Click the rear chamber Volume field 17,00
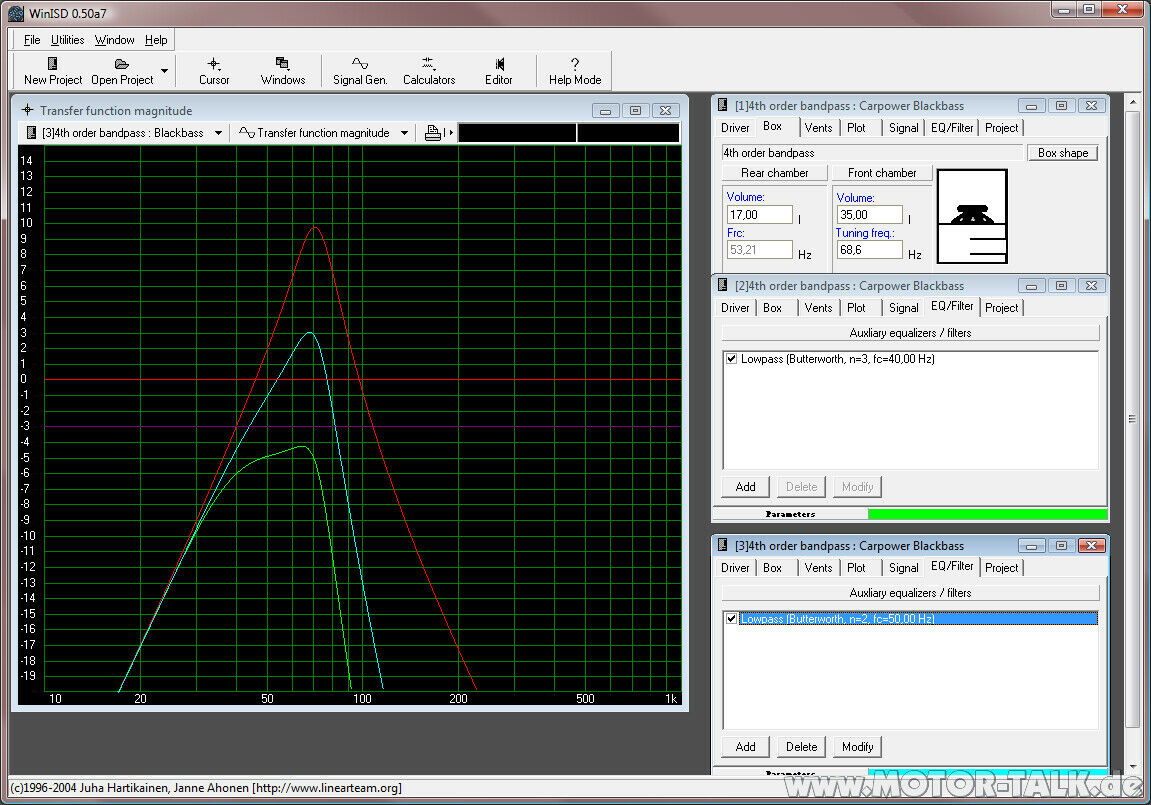This screenshot has width=1151, height=805. click(x=759, y=214)
